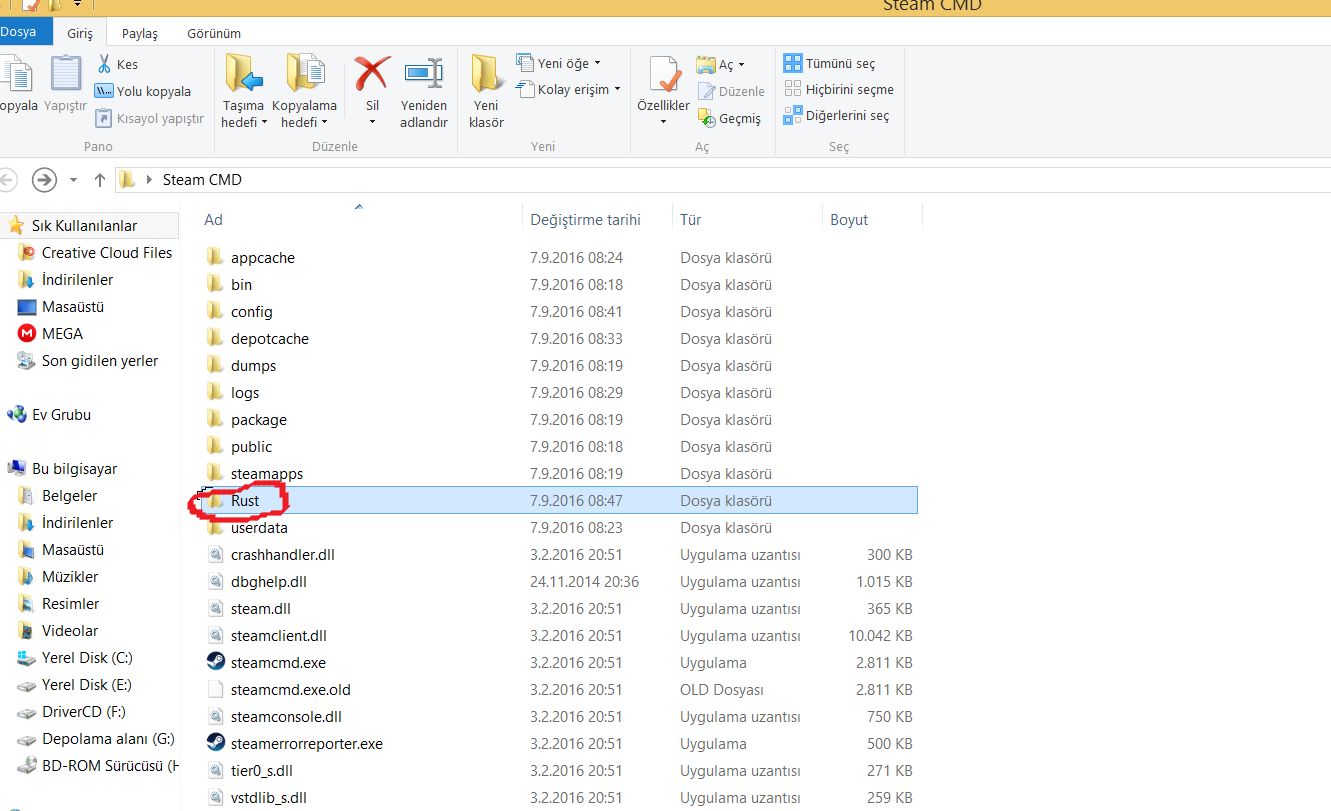
Task: Select the steamerrorreporter.exe Steam icon
Action: [x=215, y=743]
